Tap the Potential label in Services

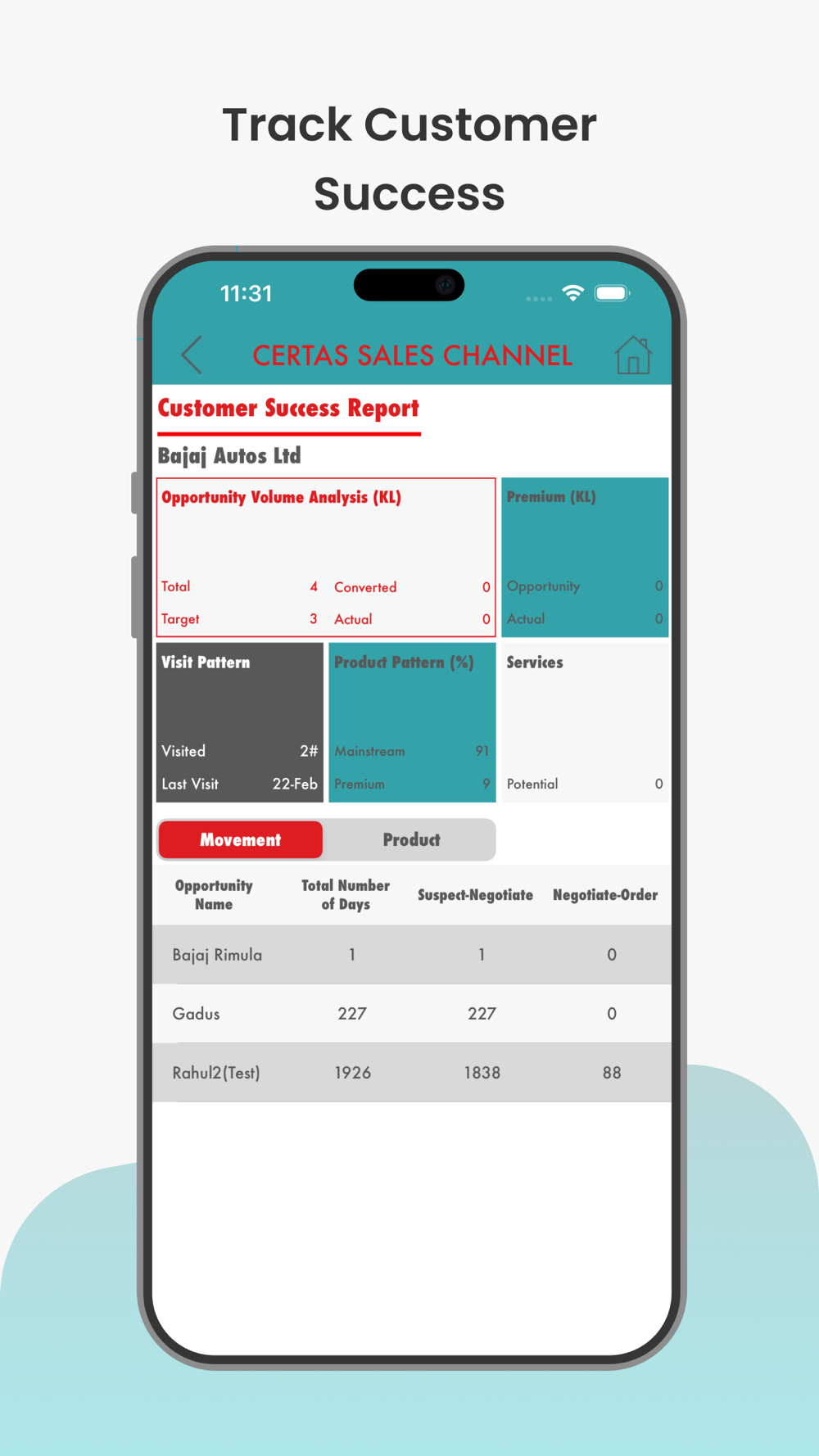pyautogui.click(x=532, y=784)
